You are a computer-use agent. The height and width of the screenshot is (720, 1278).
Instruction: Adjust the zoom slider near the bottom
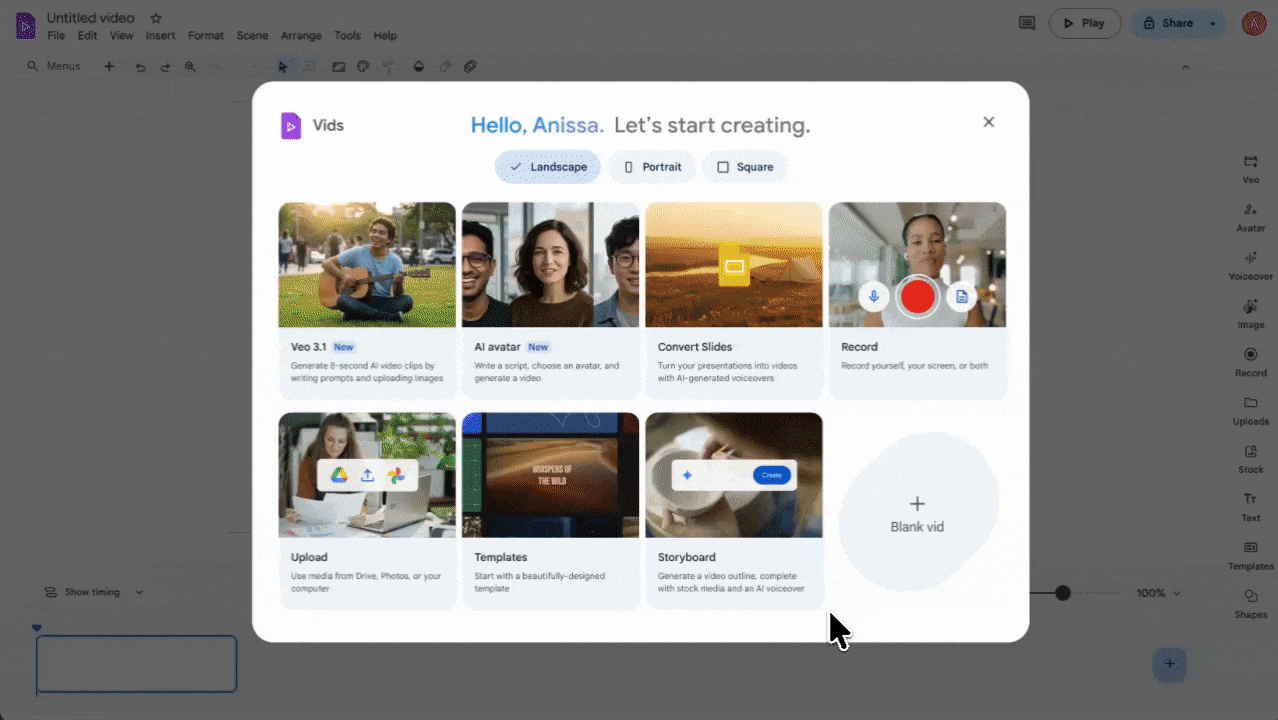click(x=1063, y=592)
